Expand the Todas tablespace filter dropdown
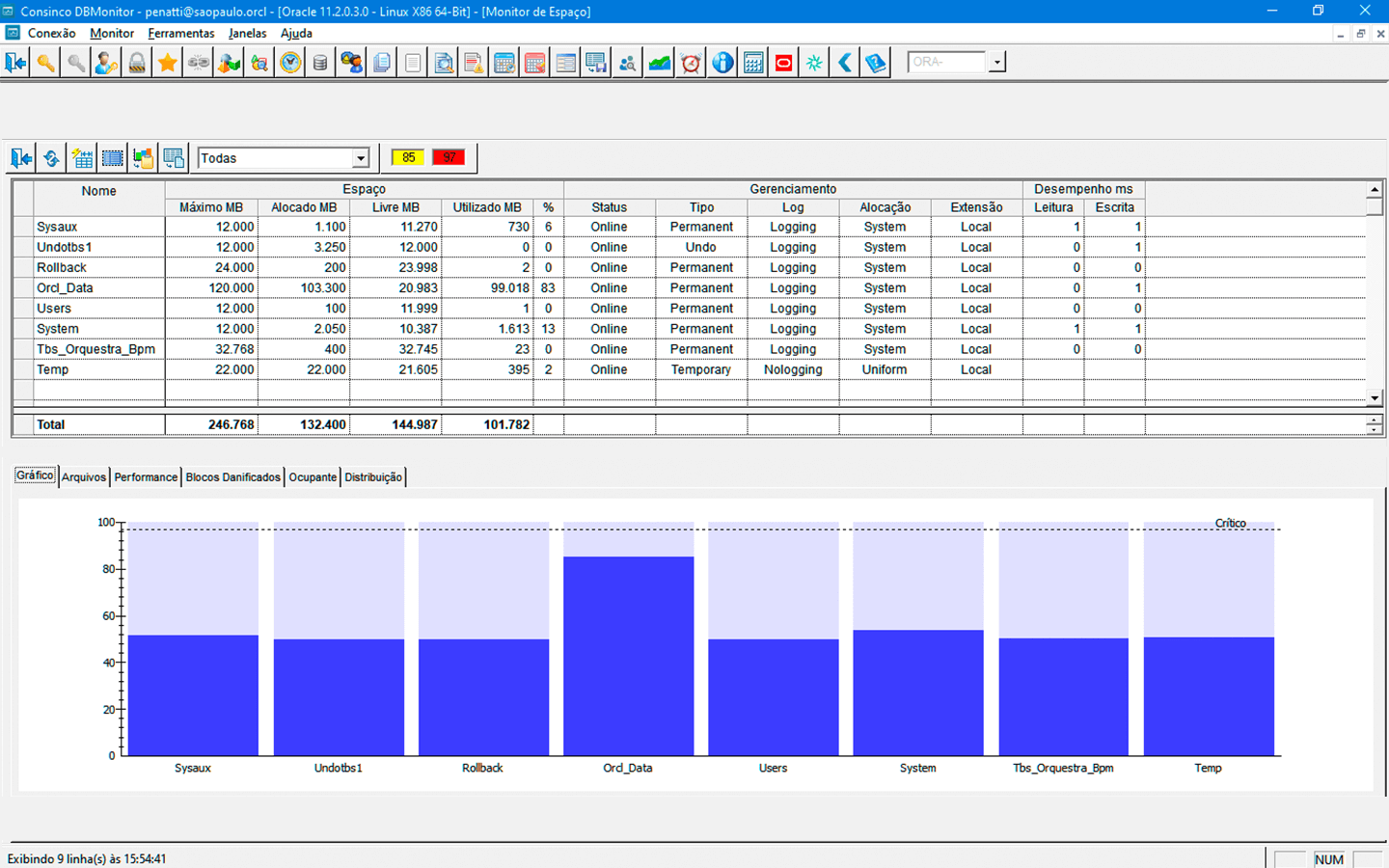This screenshot has height=868, width=1389. pos(361,158)
